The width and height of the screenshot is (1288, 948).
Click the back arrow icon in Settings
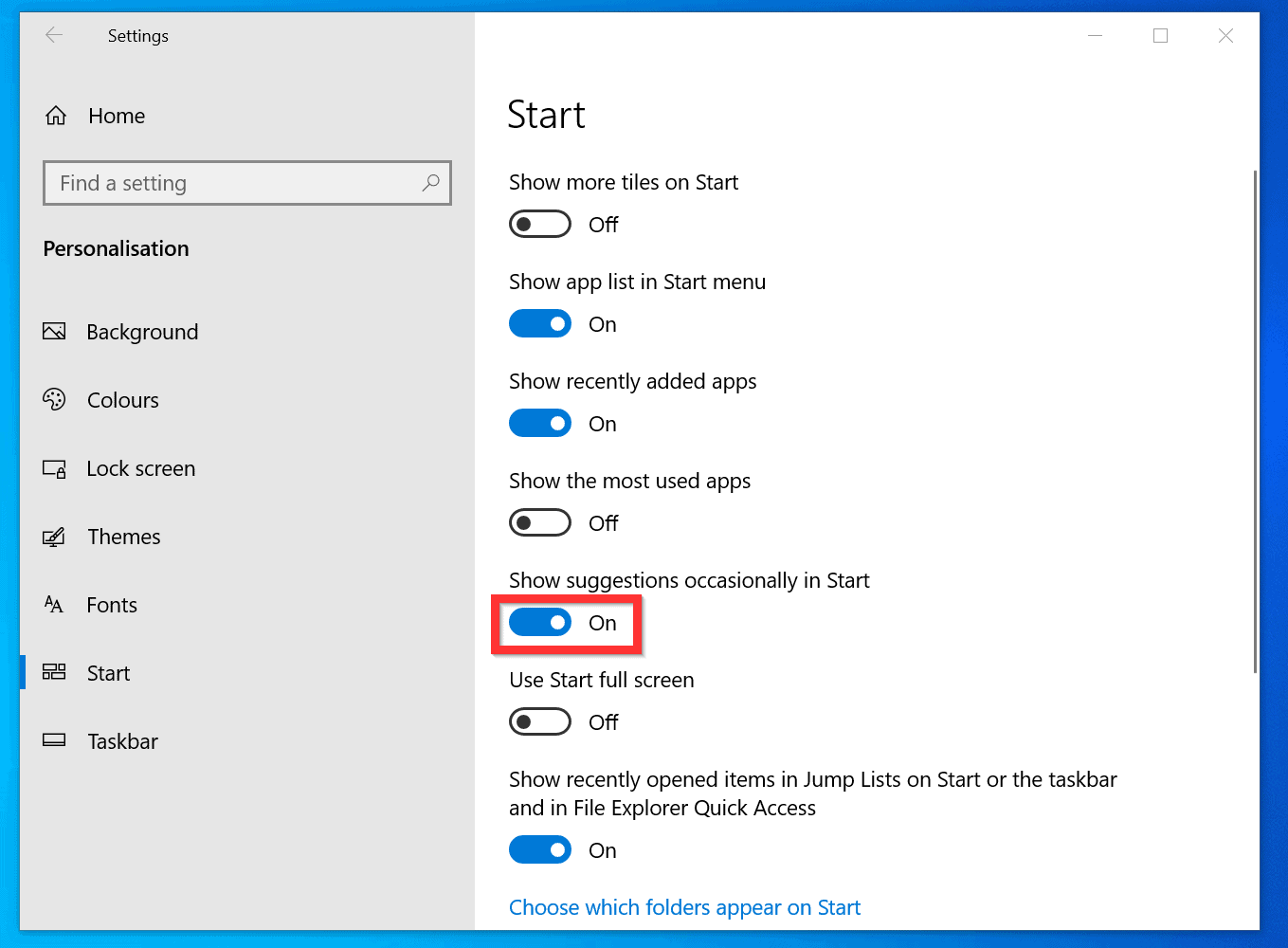click(54, 35)
